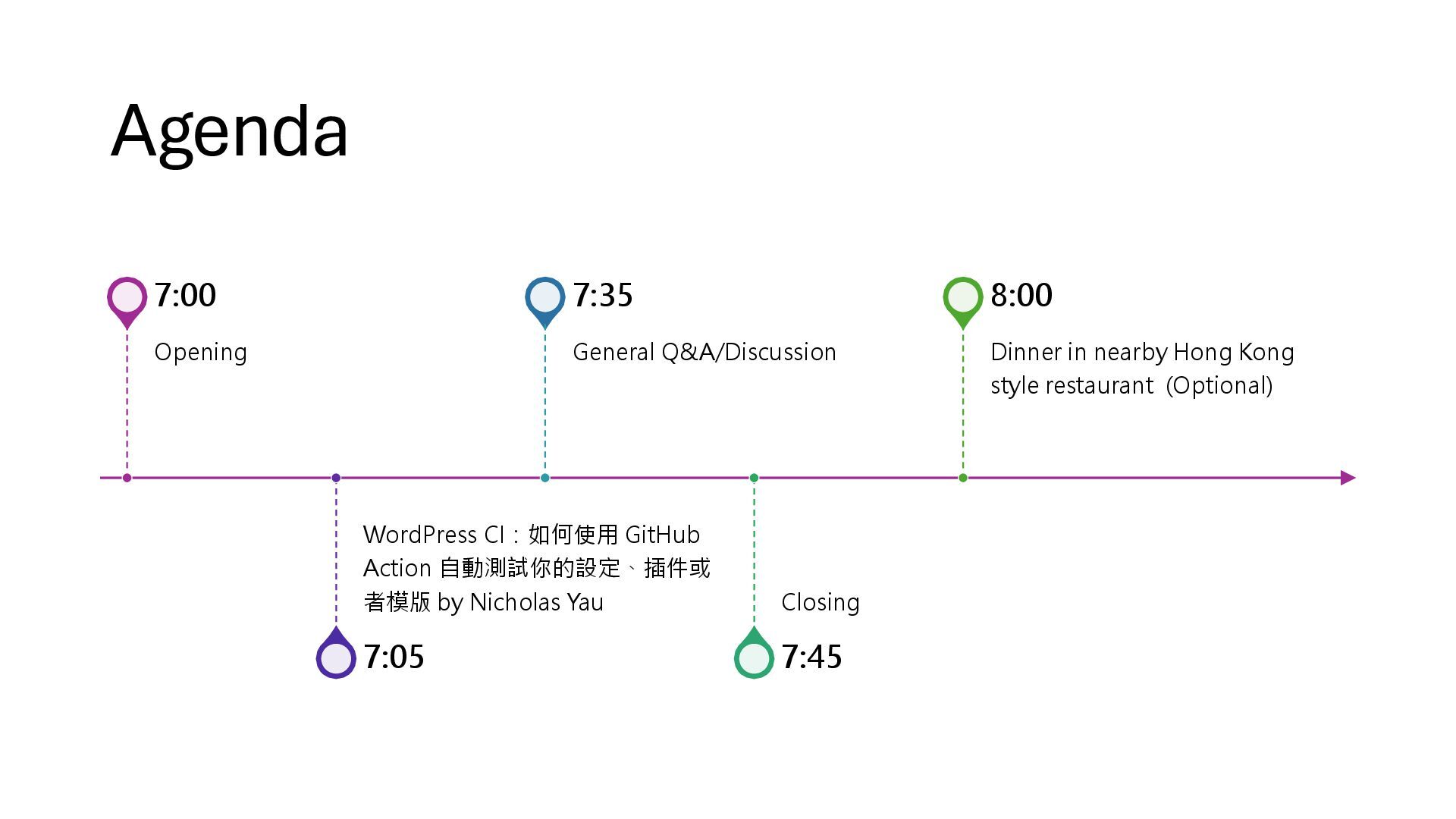This screenshot has width=1456, height=819.
Task: Click the blue 7:35 pin marker
Action: click(544, 297)
